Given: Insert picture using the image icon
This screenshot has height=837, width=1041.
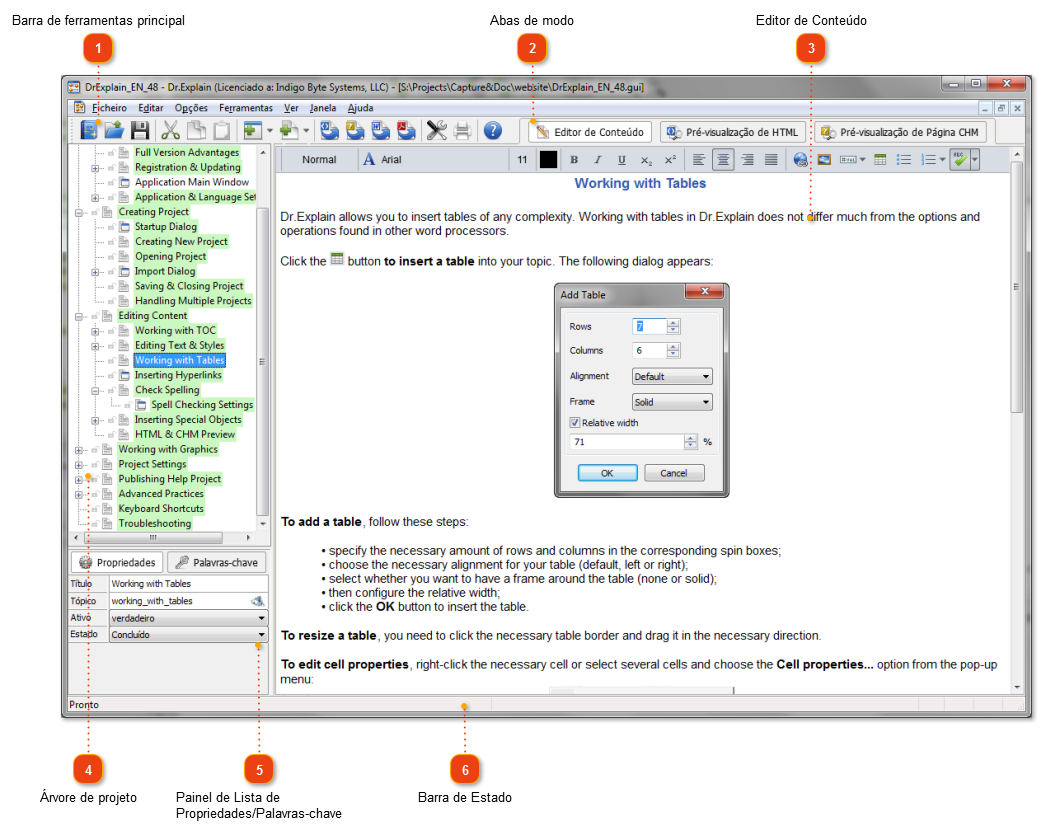Looking at the screenshot, I should click(x=824, y=160).
